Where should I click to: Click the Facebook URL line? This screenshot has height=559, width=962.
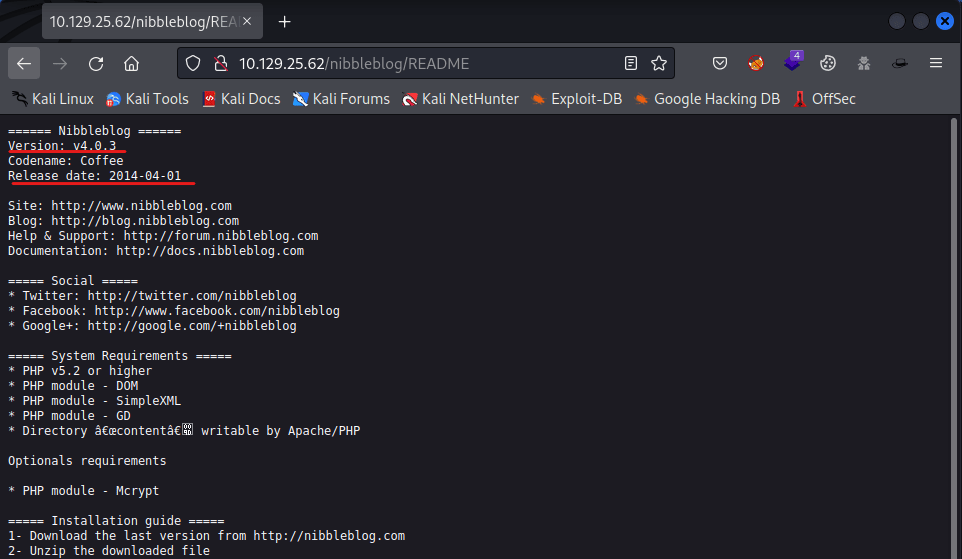point(174,310)
